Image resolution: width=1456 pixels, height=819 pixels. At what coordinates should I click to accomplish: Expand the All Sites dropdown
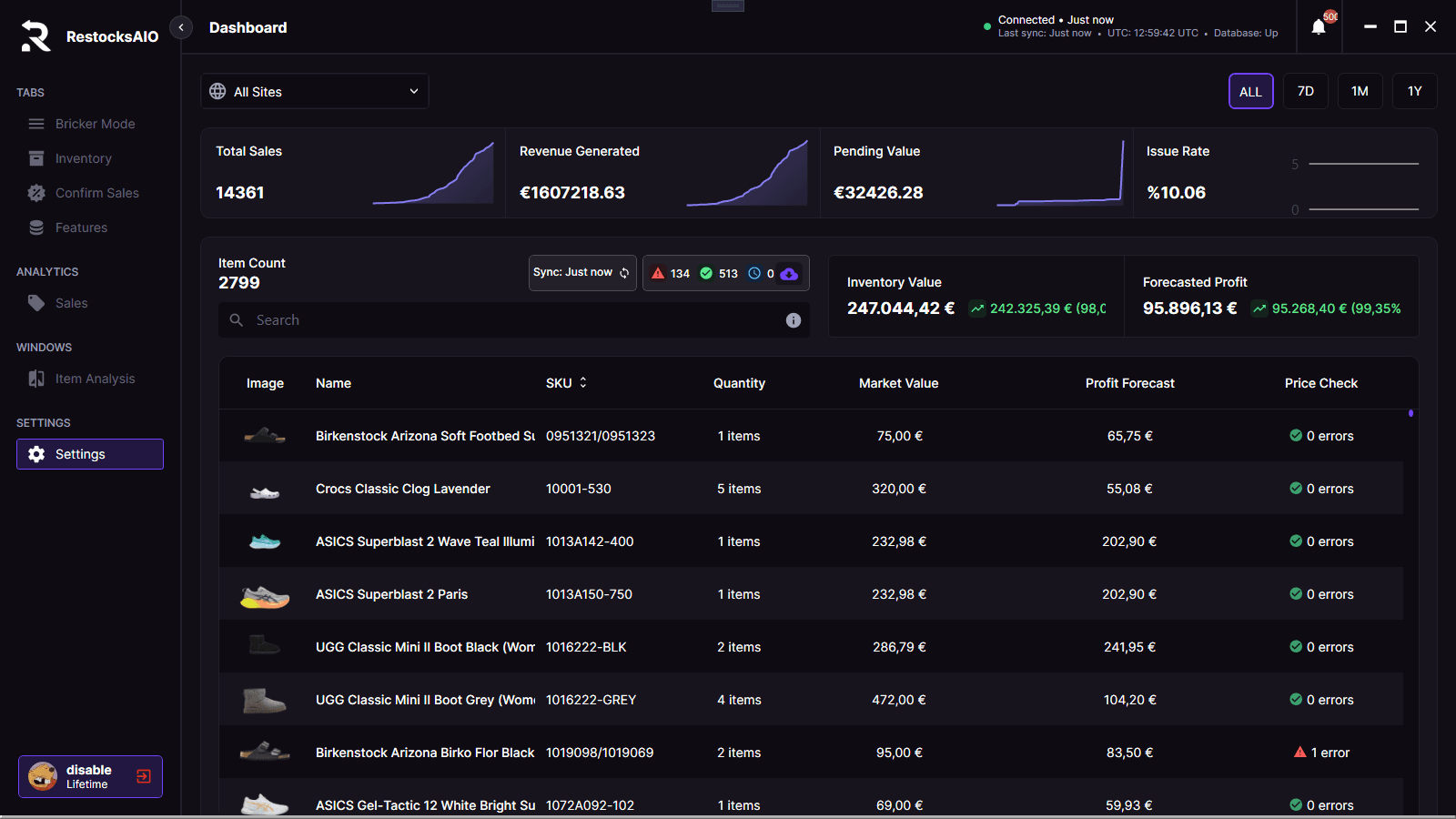(315, 91)
